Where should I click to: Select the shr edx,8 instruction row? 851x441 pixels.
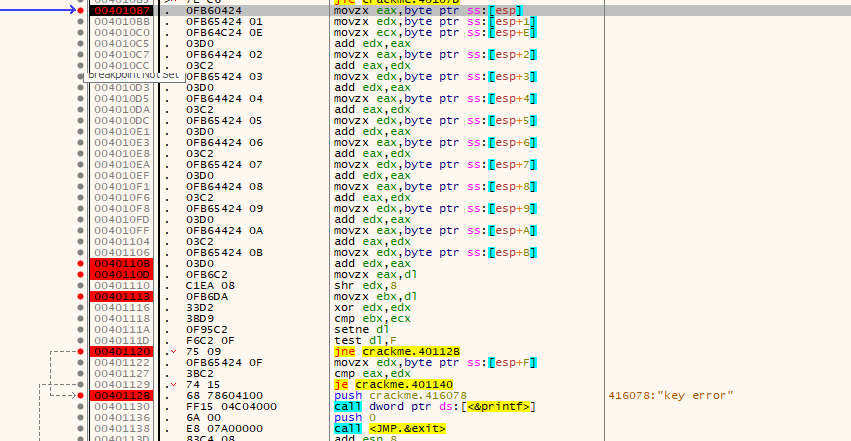362,285
